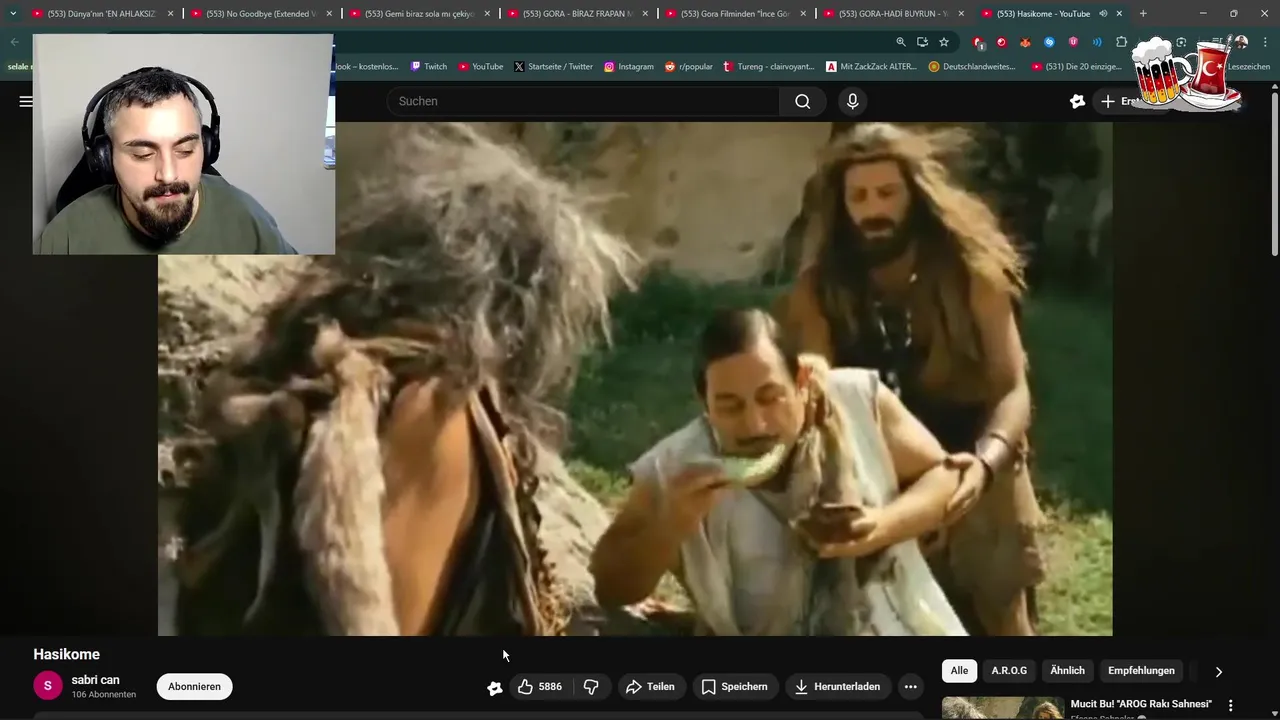Subscribe with the Abonnieren button
1280x720 pixels.
194,687
